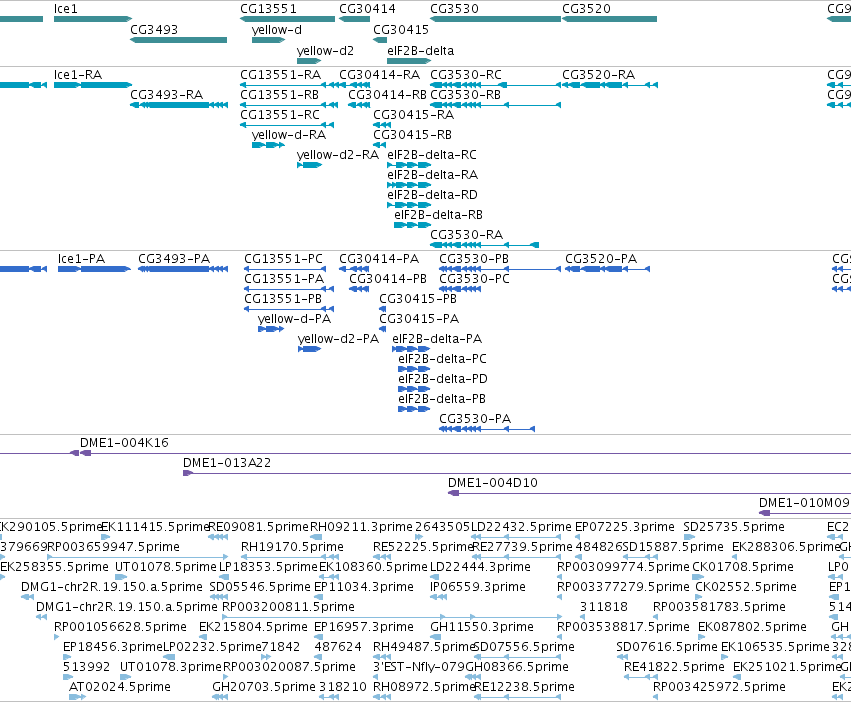The image size is (851, 702).
Task: Click protein CG3520-PA
Action: point(601,259)
